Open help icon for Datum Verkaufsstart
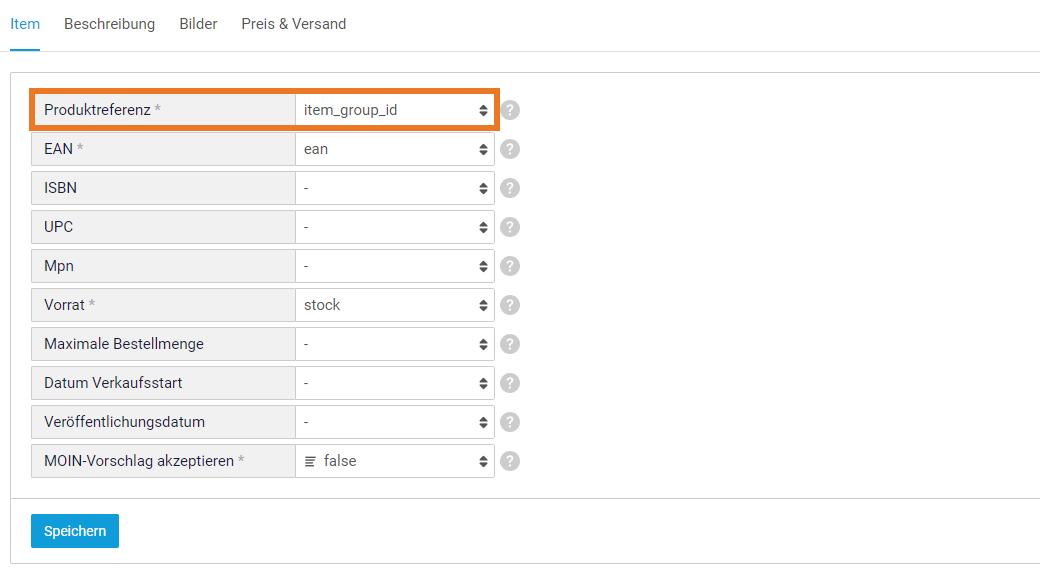The height and width of the screenshot is (573, 1040). (509, 383)
